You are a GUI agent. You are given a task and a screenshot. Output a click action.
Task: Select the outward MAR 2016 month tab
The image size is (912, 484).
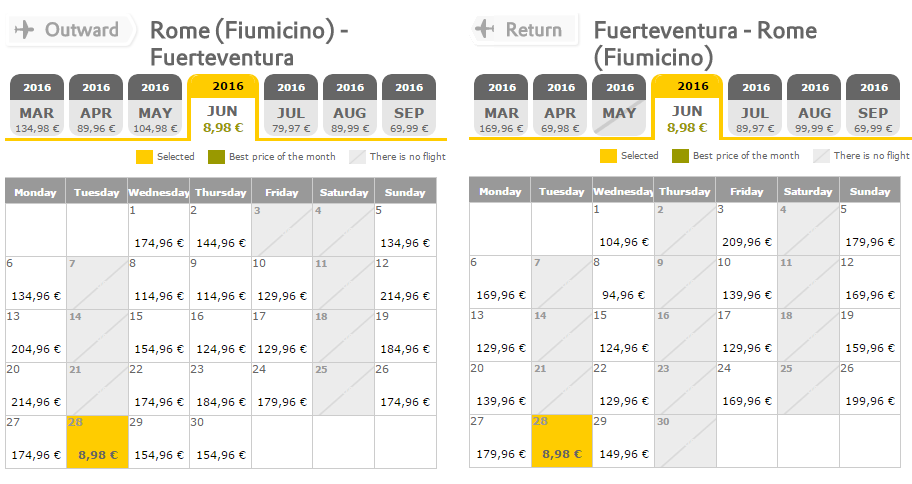point(37,105)
